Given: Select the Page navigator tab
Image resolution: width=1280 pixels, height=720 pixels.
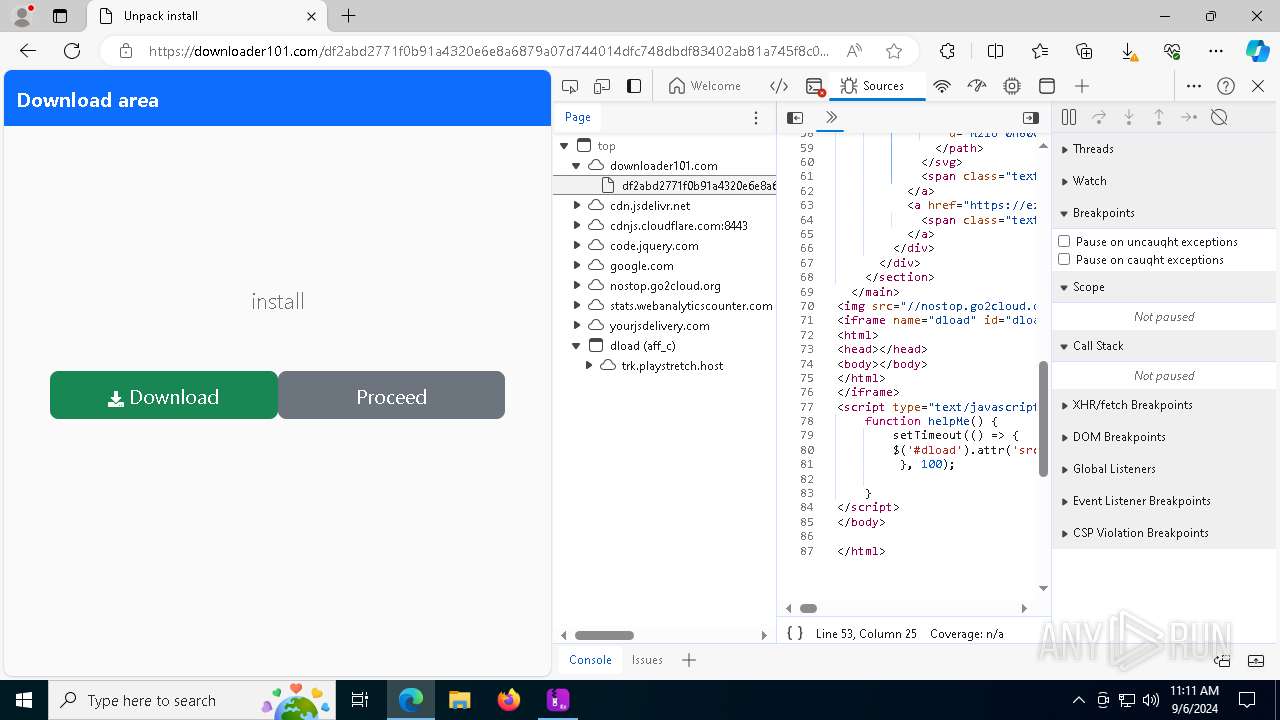Looking at the screenshot, I should [578, 117].
